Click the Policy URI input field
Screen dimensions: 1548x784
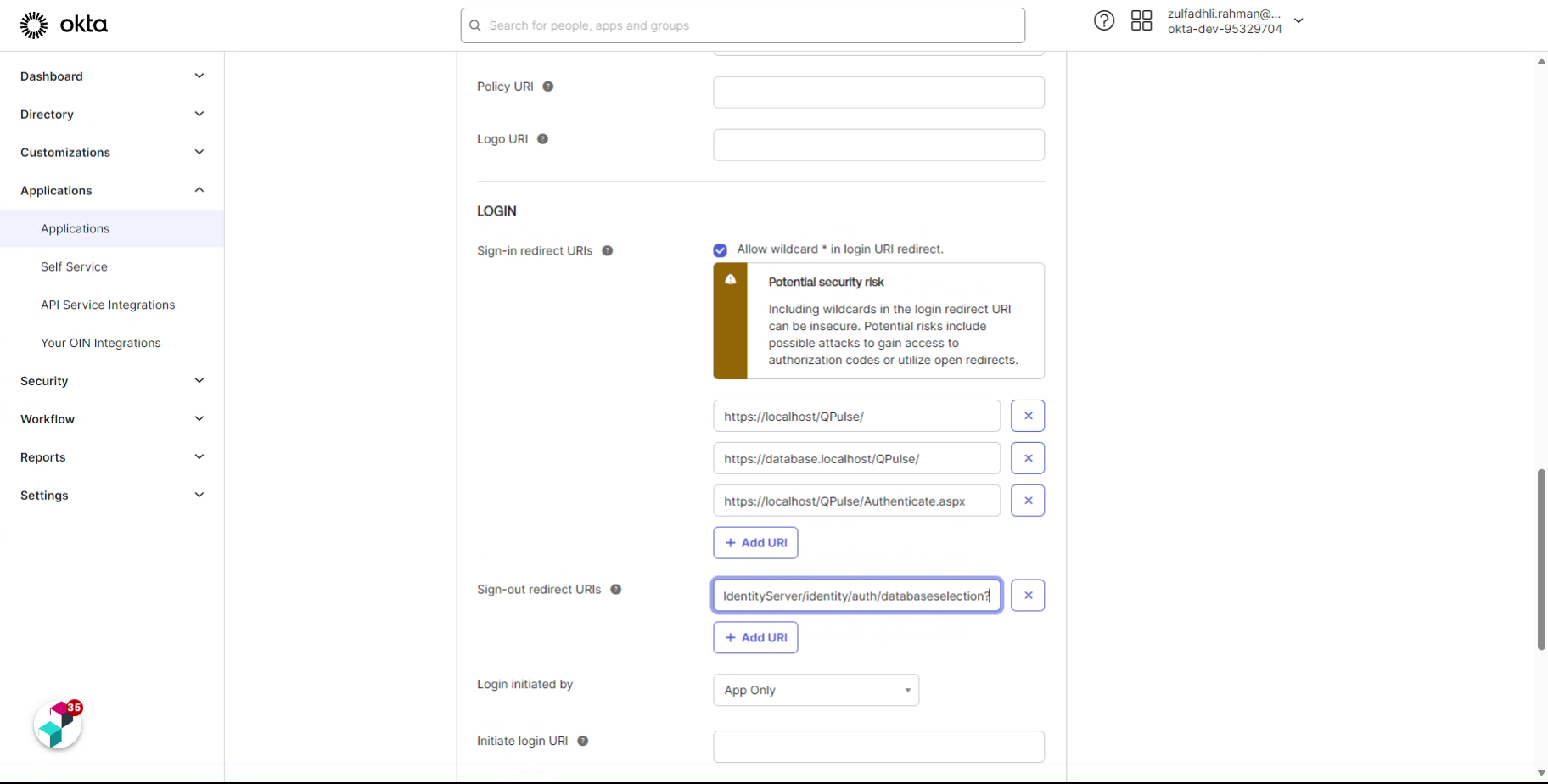click(x=878, y=92)
